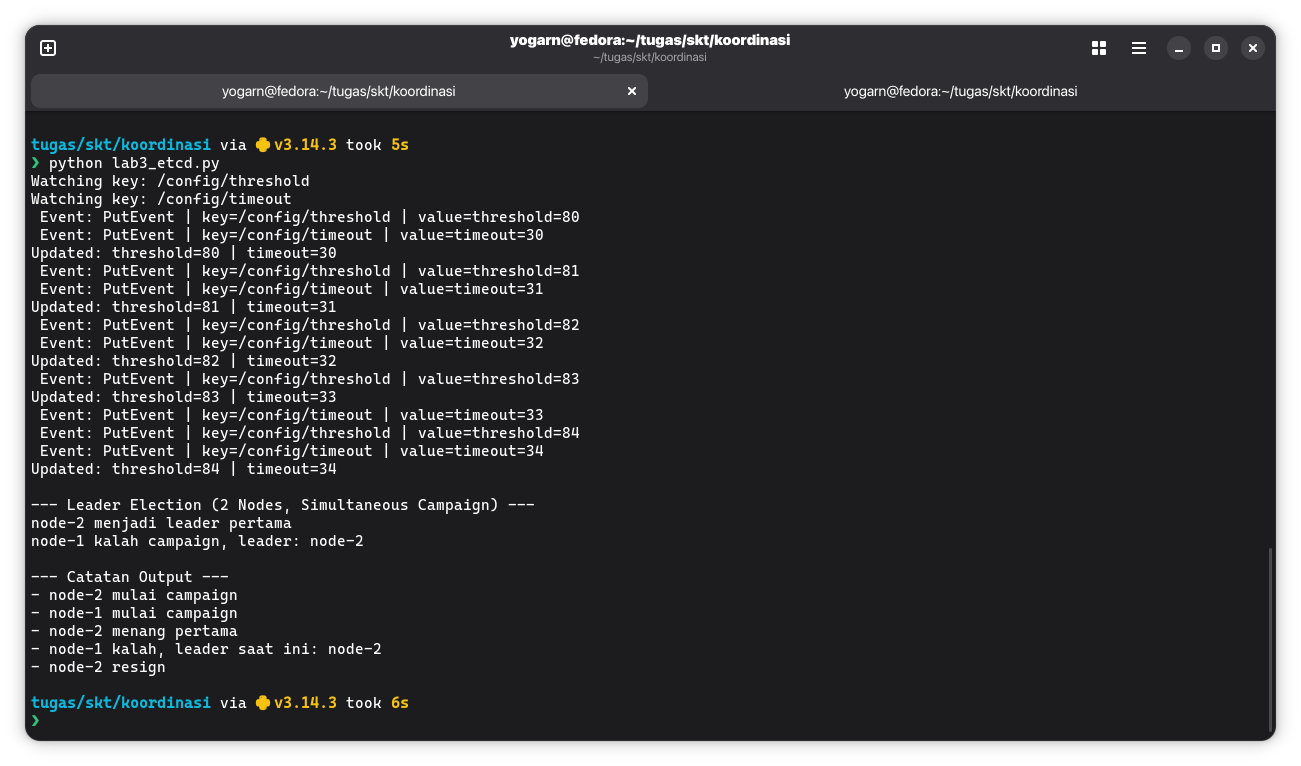The height and width of the screenshot is (766, 1301).
Task: Click the event line with value=timeout=33
Action: click(292, 415)
